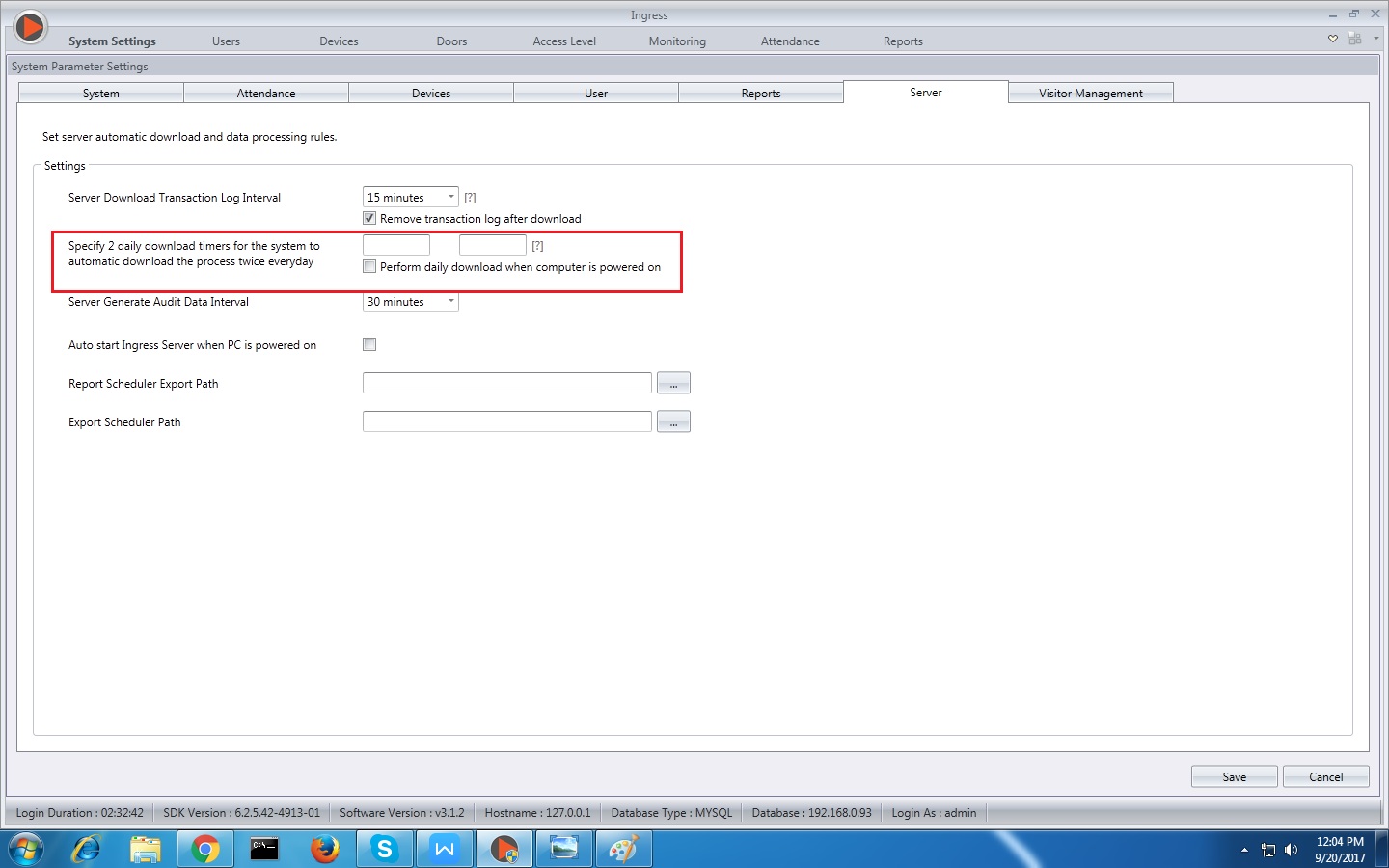Uncheck Remove transaction log after download
This screenshot has width=1389, height=868.
369,218
